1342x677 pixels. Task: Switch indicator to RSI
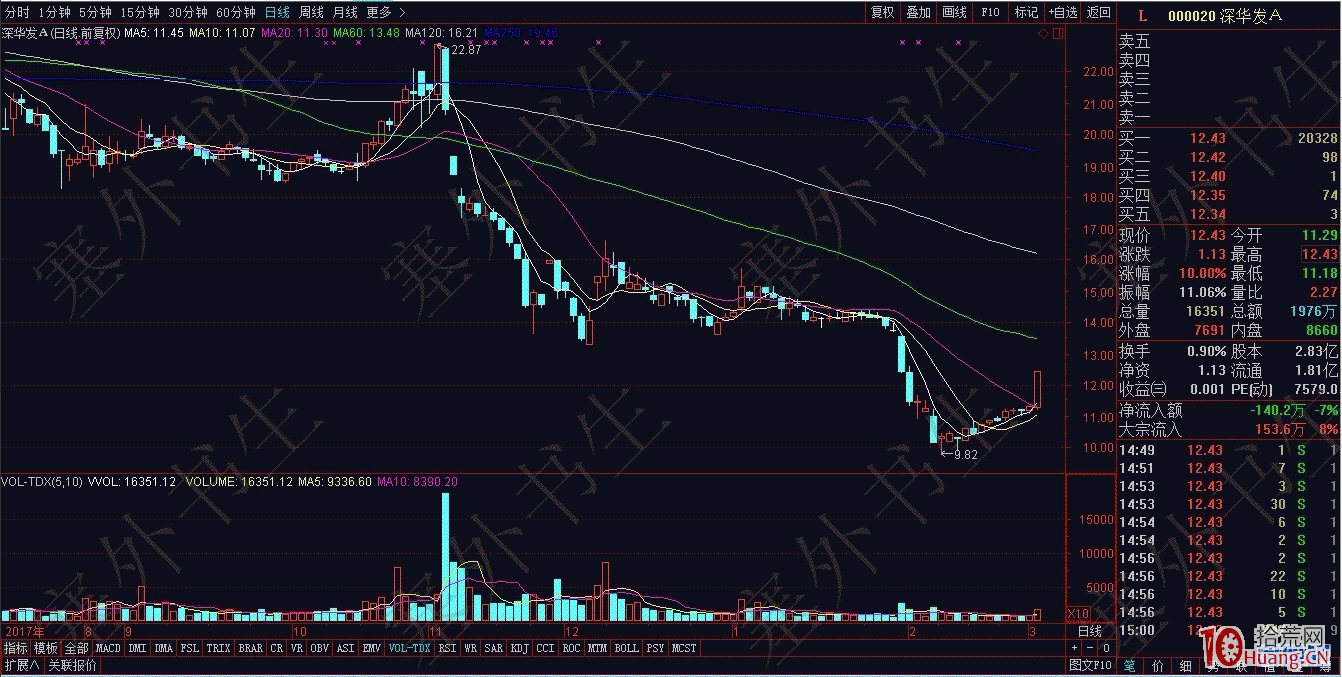[447, 648]
